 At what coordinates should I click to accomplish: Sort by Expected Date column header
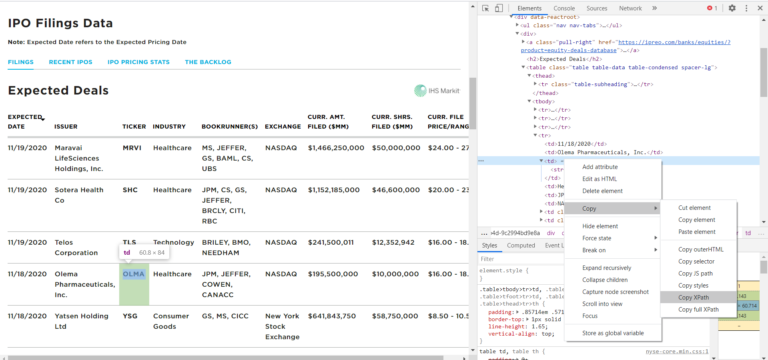pyautogui.click(x=26, y=121)
